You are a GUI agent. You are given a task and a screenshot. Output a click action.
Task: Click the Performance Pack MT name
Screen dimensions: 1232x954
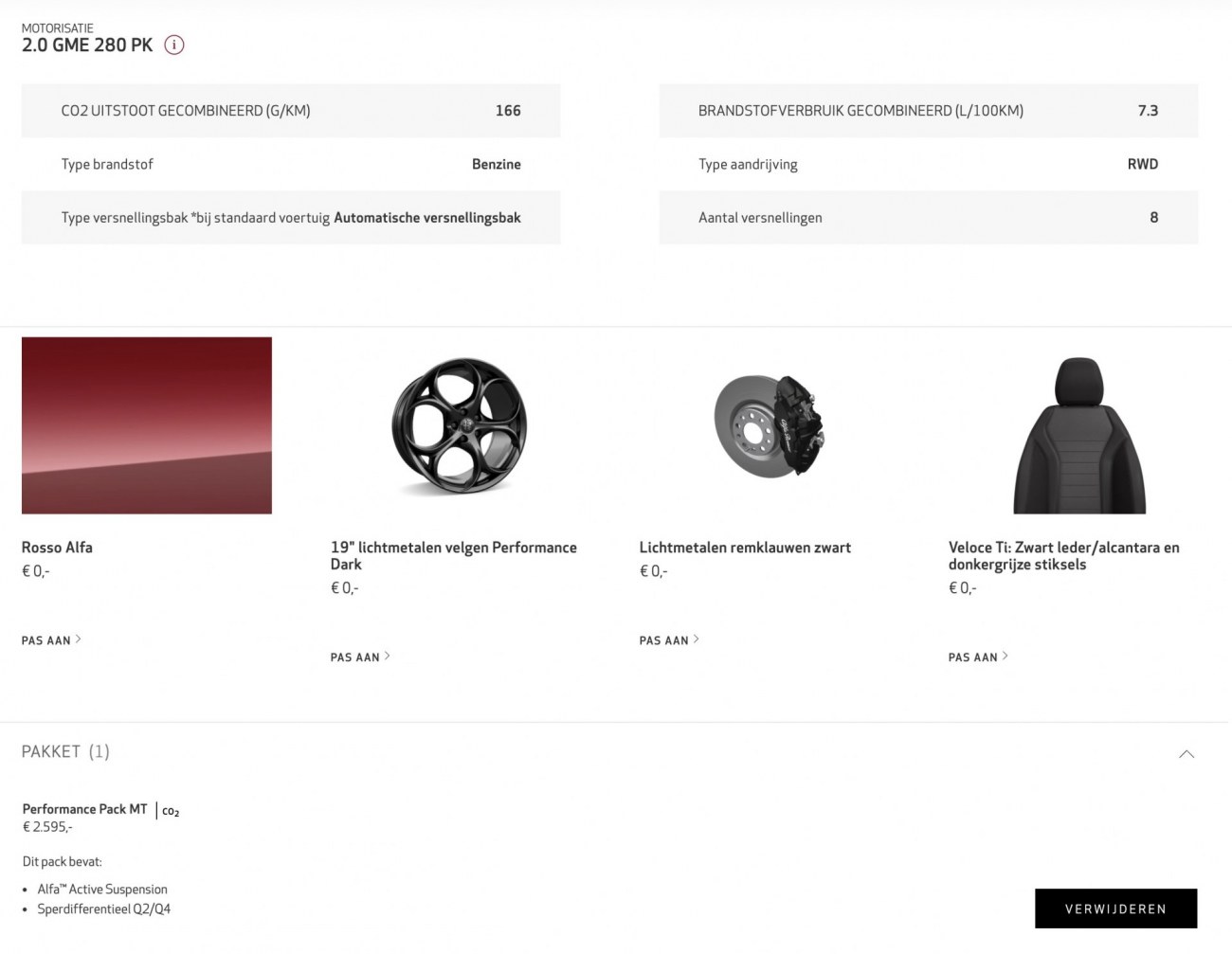tap(85, 809)
